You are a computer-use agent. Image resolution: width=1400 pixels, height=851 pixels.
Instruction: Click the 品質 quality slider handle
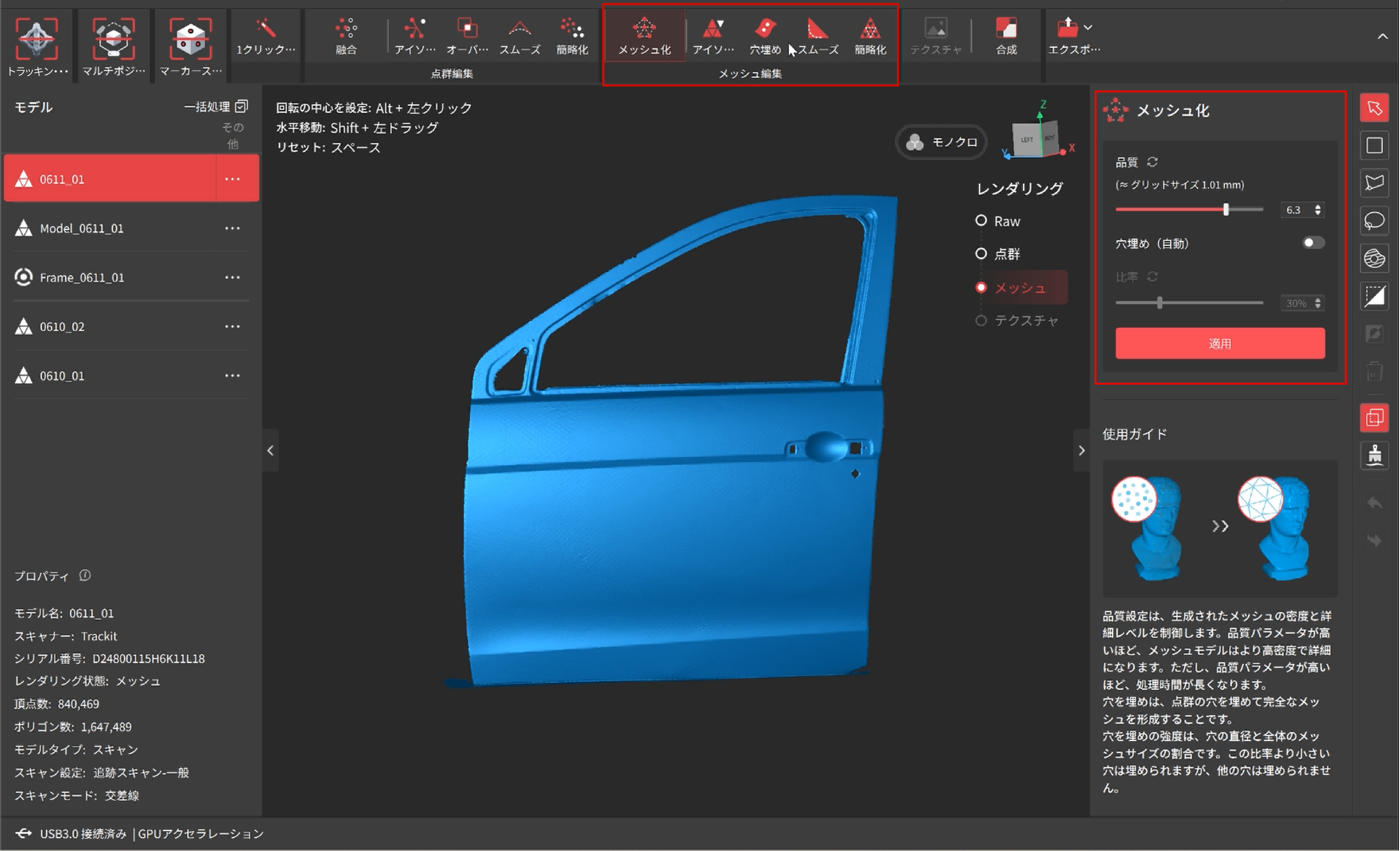1226,210
